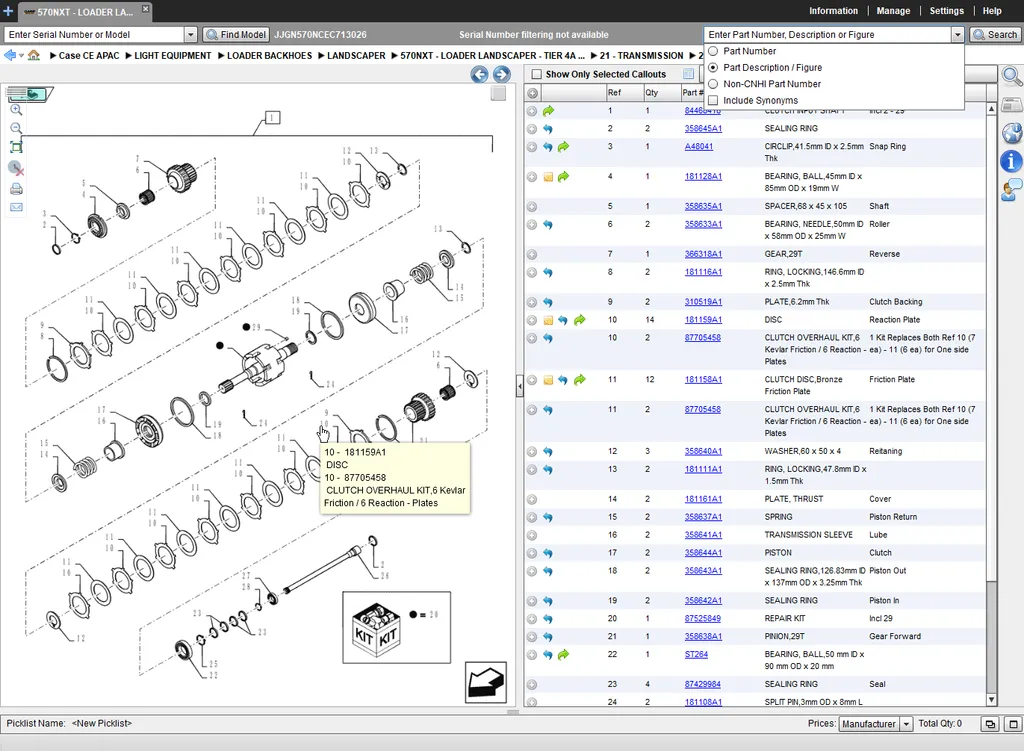The image size is (1024, 751).
Task: Open the Settings menu
Action: click(946, 11)
